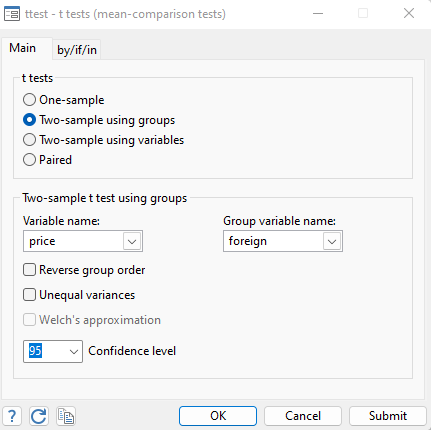Viewport: 431px width, 430px height.
Task: Expand the Variable name dropdown arrow
Action: (x=132, y=241)
